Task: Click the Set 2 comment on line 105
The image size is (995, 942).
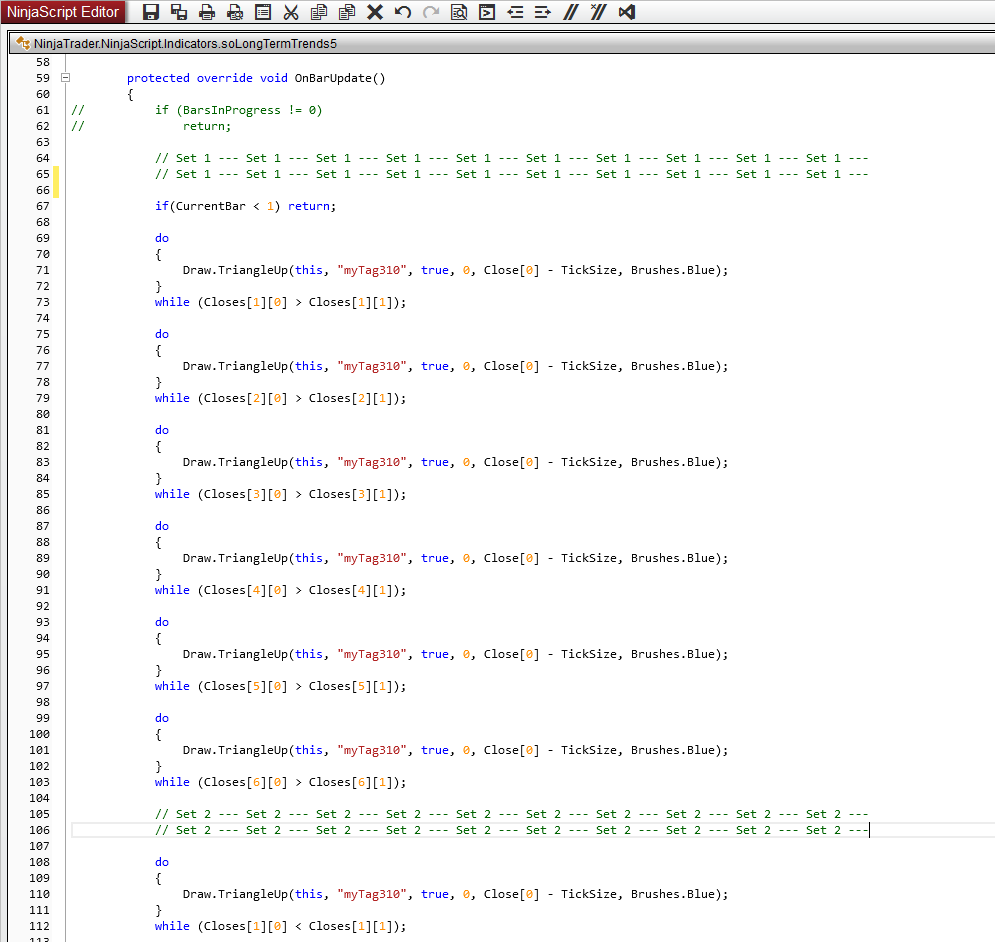Action: [511, 814]
